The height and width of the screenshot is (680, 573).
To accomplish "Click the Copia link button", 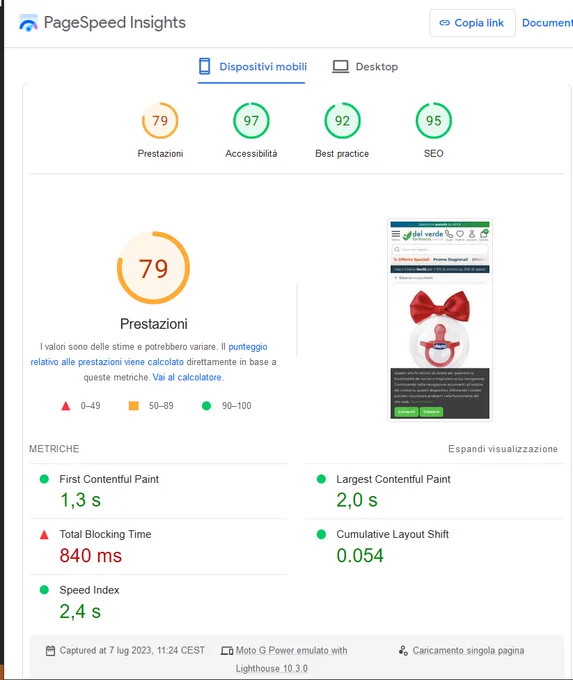I will pos(472,23).
